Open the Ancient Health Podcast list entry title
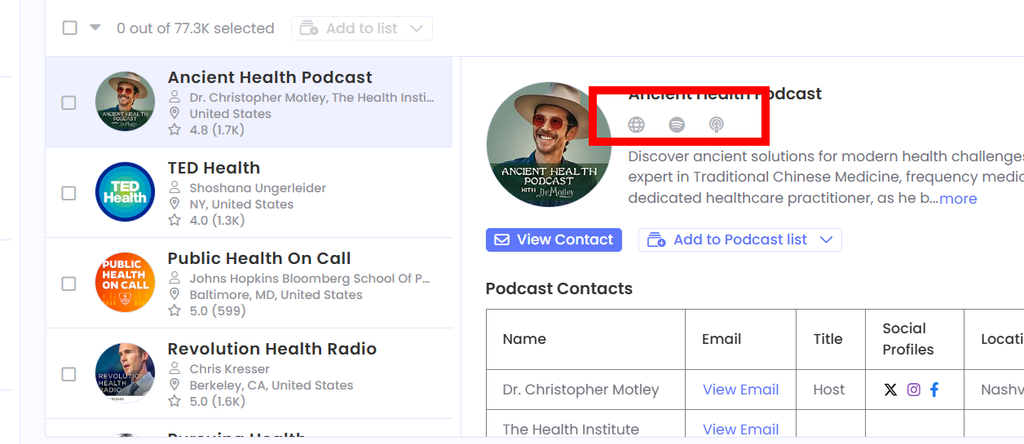1024x444 pixels. (270, 77)
